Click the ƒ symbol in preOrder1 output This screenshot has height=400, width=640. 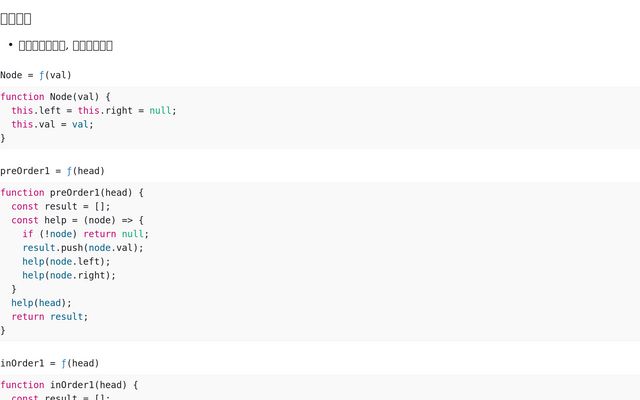70,171
